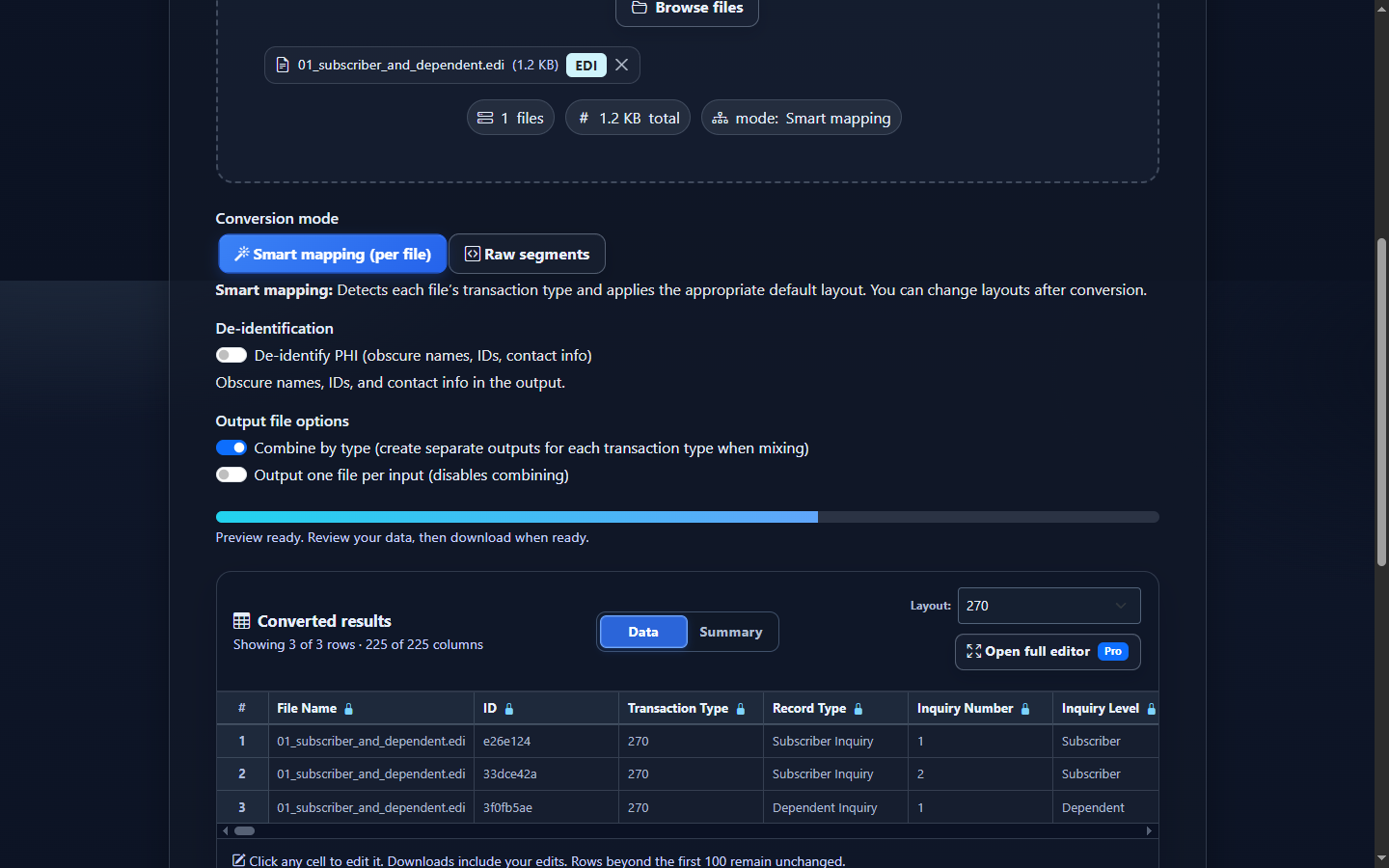Click the lock icon on Inquiry Number column
This screenshot has height=868, width=1389.
[1025, 709]
